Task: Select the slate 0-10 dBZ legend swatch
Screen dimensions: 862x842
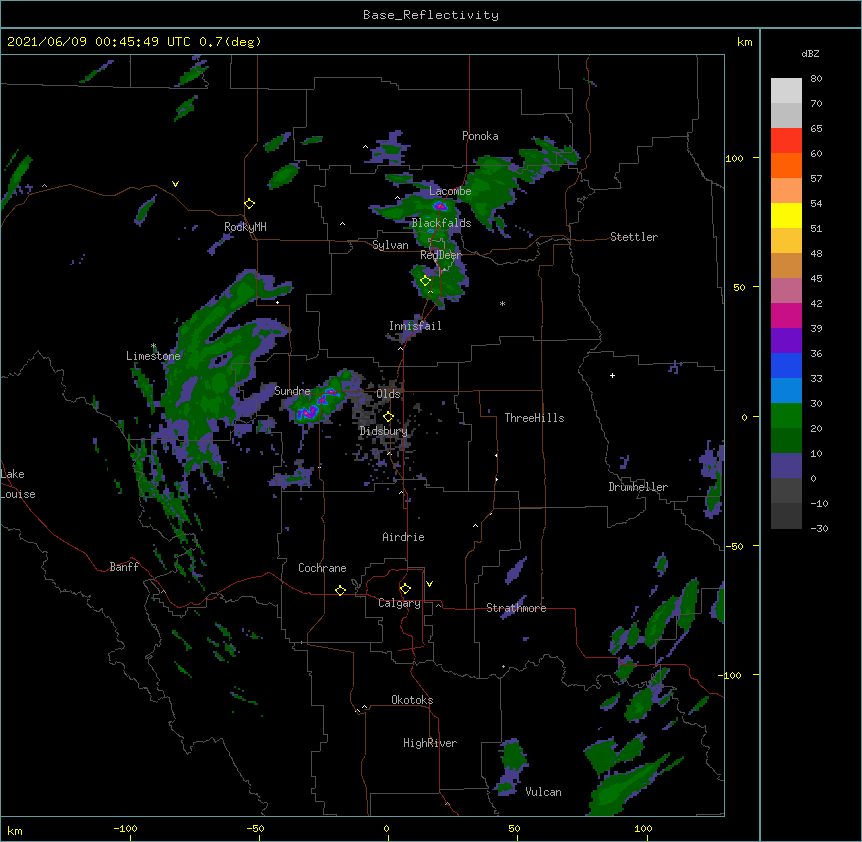Action: (786, 466)
